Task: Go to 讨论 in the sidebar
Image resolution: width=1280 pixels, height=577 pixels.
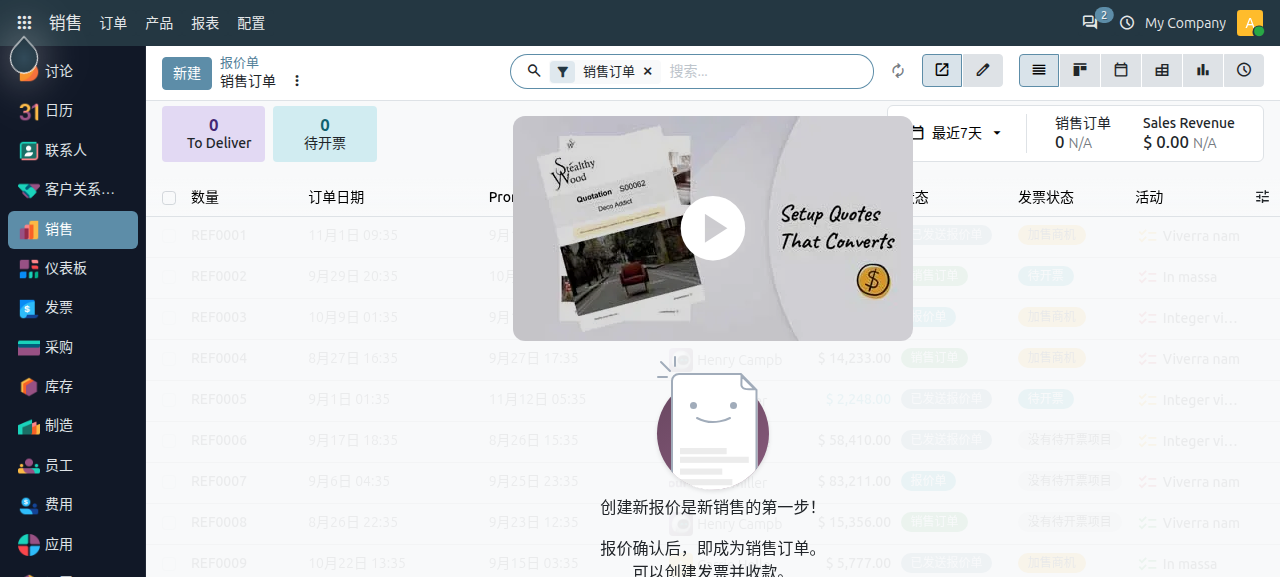Action: coord(73,71)
